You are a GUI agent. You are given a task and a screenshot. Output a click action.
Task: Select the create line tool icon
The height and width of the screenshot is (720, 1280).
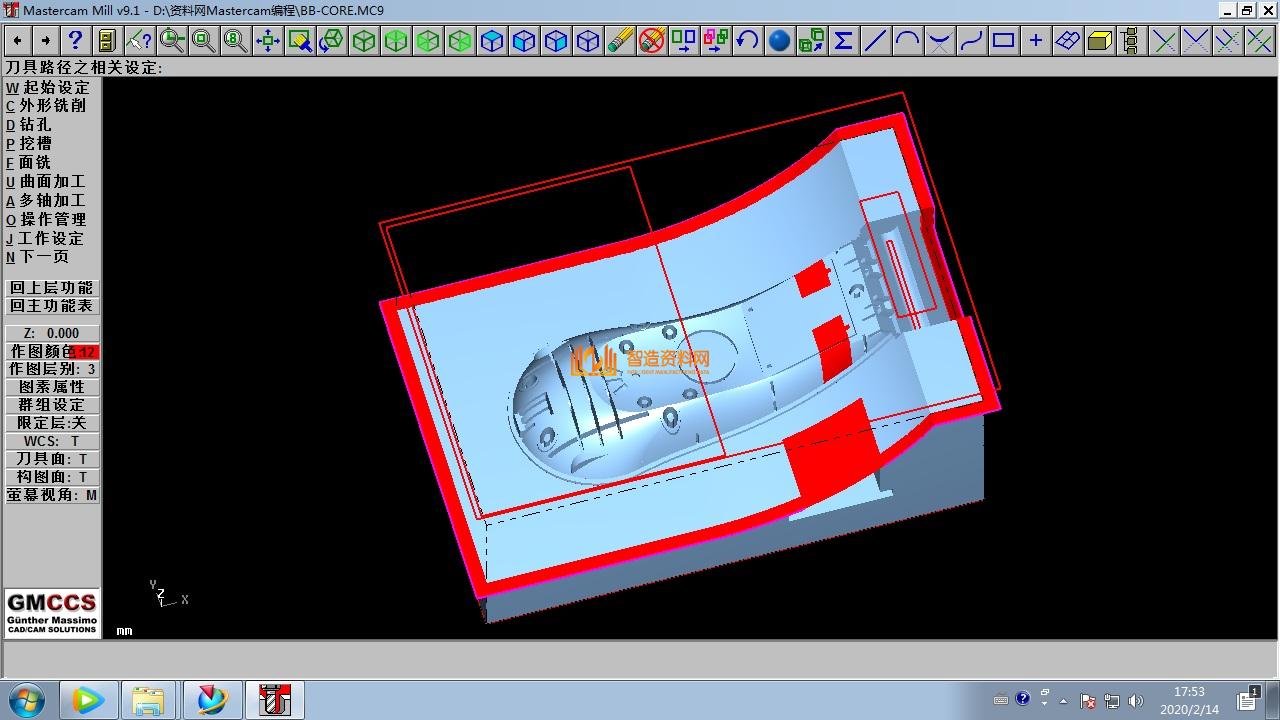pyautogui.click(x=875, y=40)
